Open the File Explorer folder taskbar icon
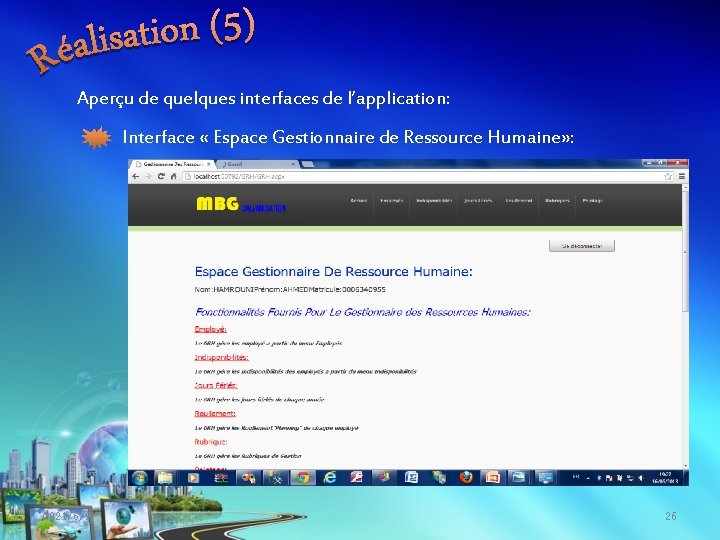 (165, 478)
